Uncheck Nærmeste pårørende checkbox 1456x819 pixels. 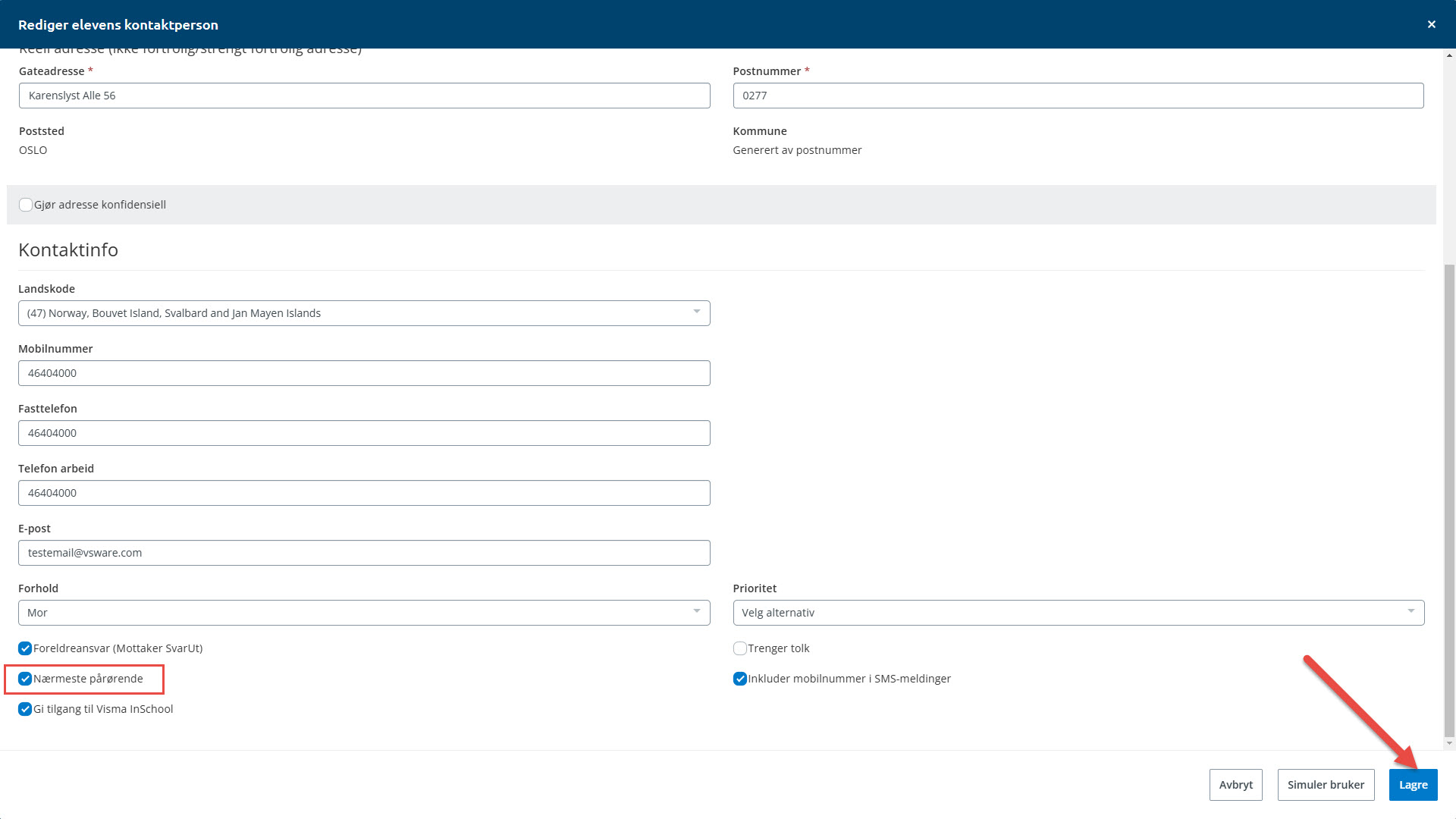click(x=25, y=679)
